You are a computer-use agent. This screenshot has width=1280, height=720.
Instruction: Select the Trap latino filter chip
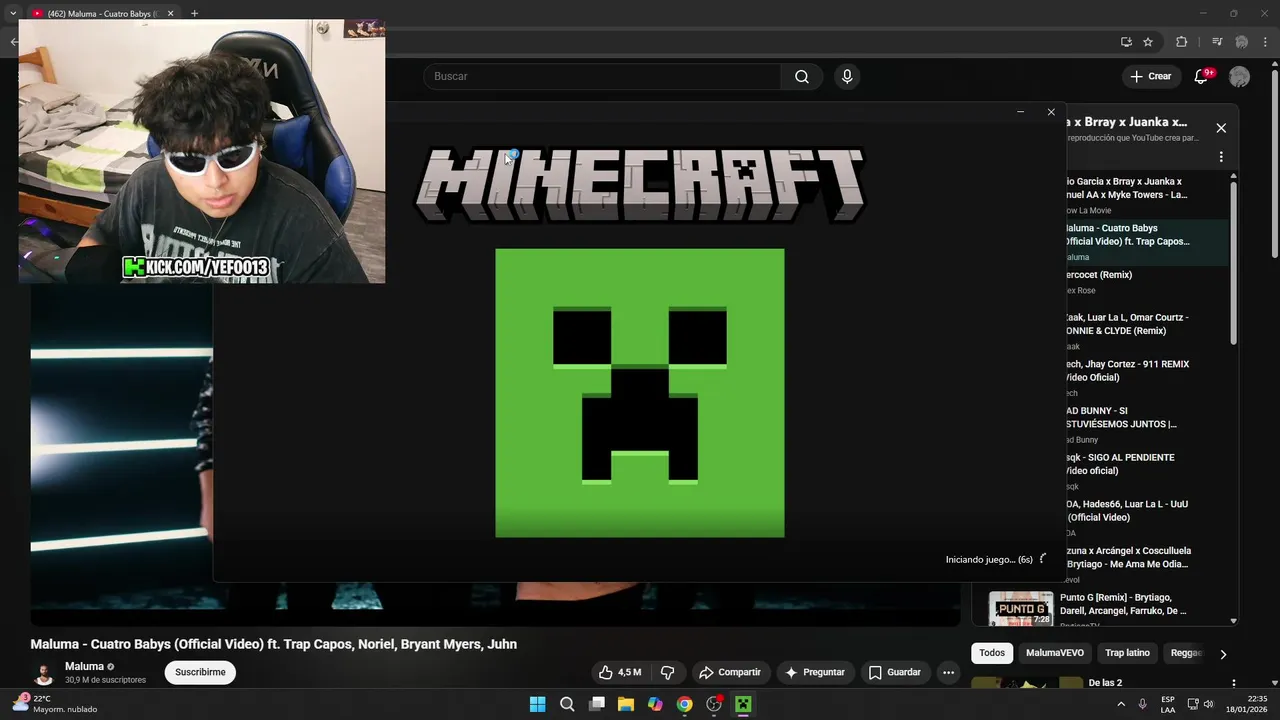(x=1127, y=653)
